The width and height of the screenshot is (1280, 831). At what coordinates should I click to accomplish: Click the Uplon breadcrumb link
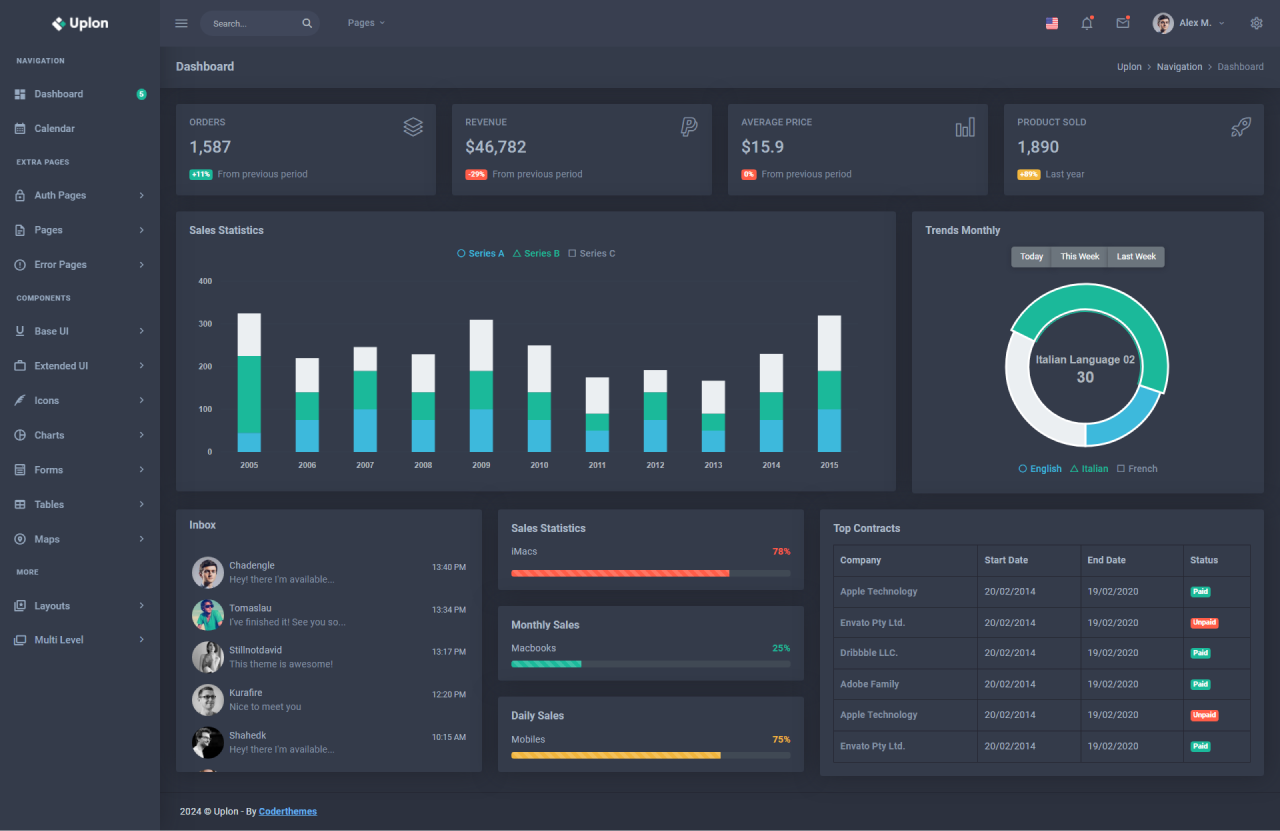point(1129,67)
